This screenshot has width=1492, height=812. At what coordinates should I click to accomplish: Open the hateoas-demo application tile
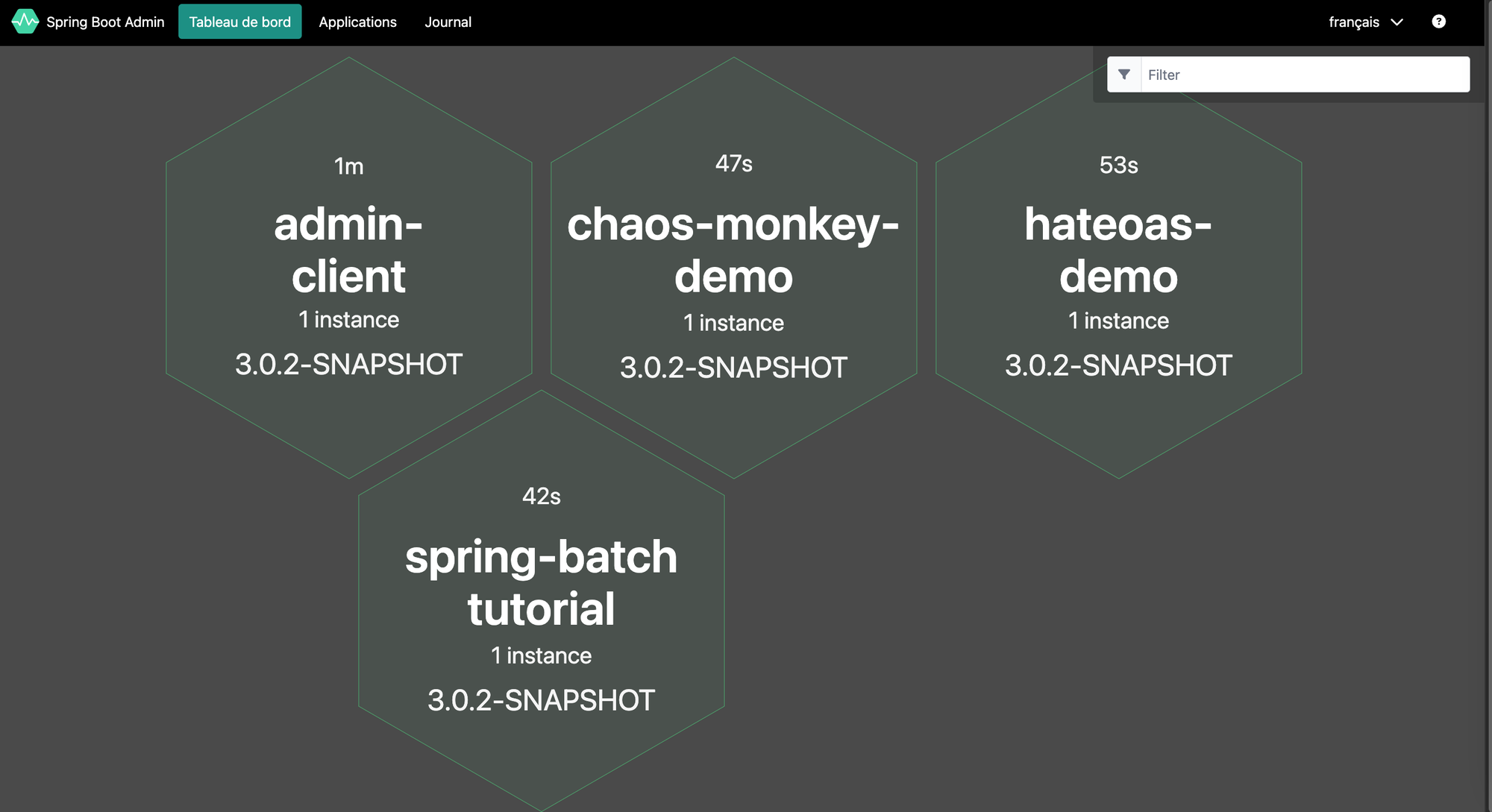click(x=1118, y=251)
